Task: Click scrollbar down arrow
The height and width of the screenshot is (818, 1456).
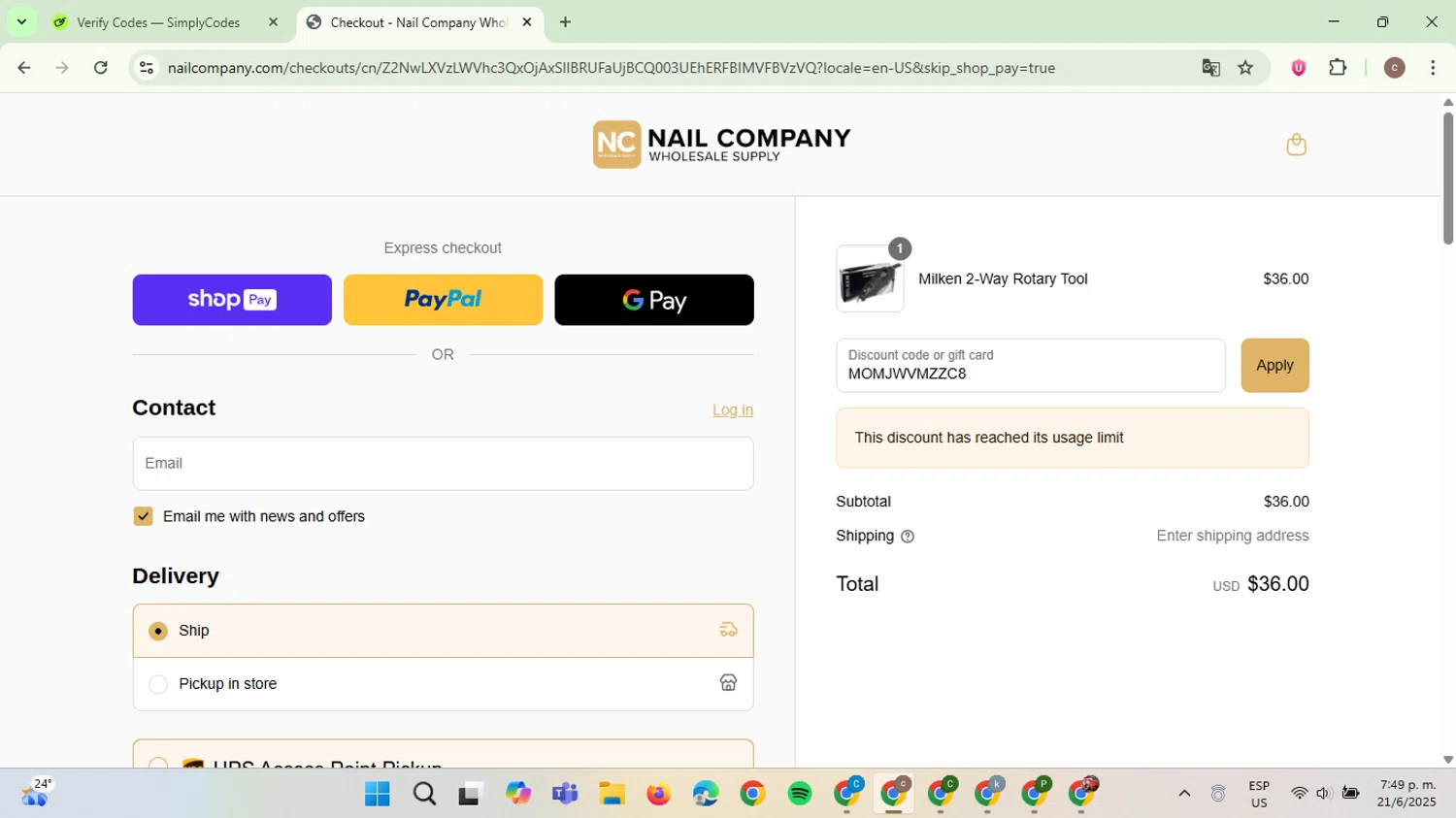Action: point(1447,760)
